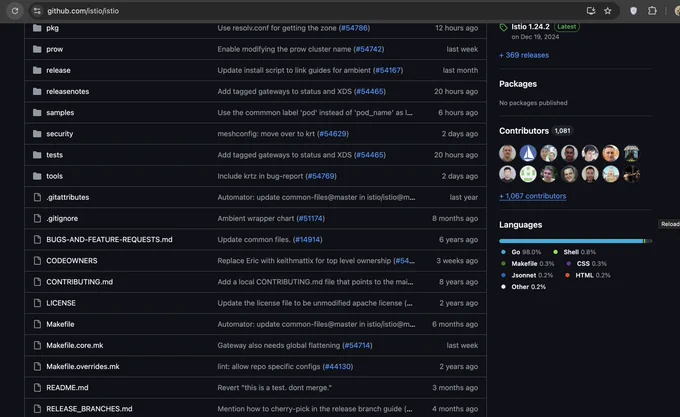The image size is (680, 417).
Task: Open pull request #14914 link
Action: pos(307,239)
